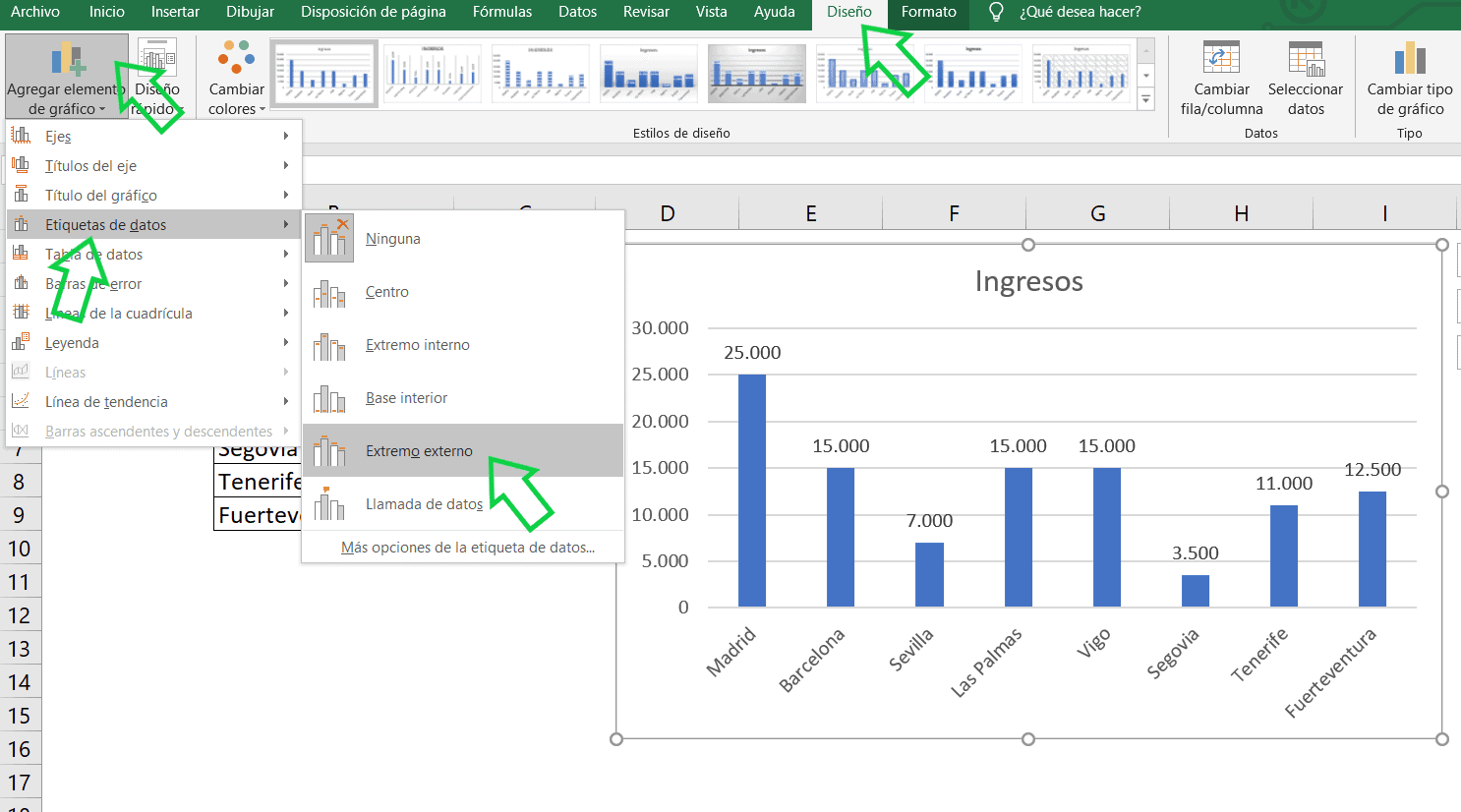The image size is (1461, 812).
Task: Open Más opciones de la etiqueta de datos
Action: [468, 548]
